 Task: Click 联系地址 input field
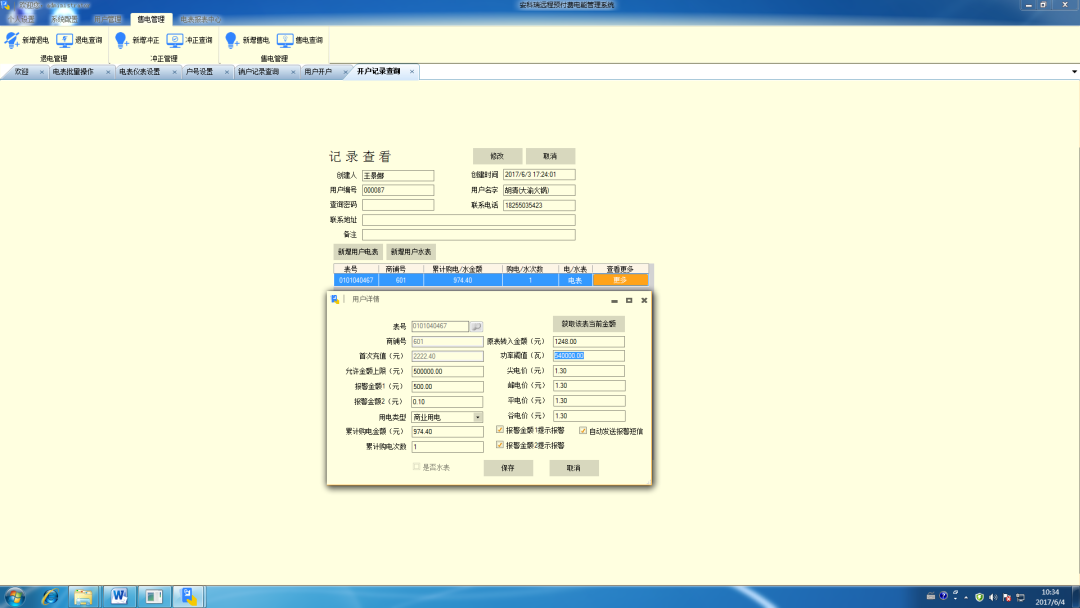click(469, 220)
